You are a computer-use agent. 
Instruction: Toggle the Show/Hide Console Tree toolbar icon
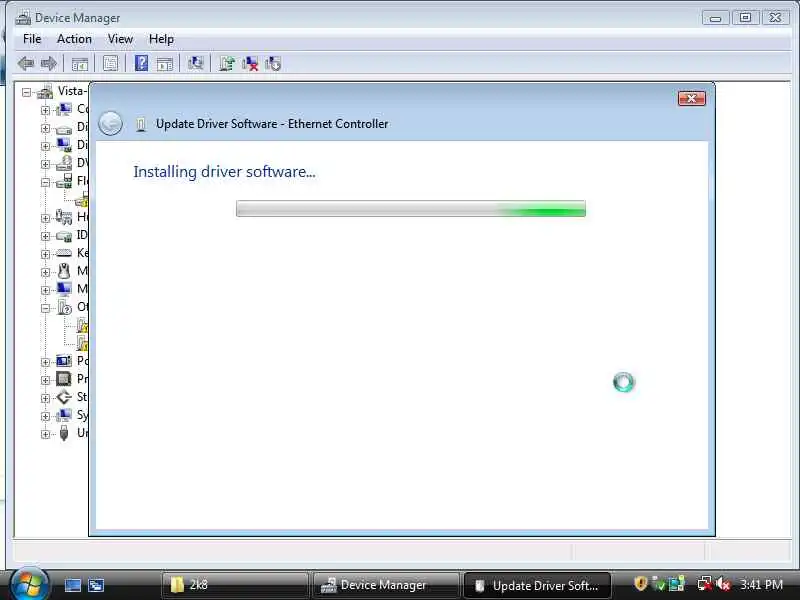point(80,64)
